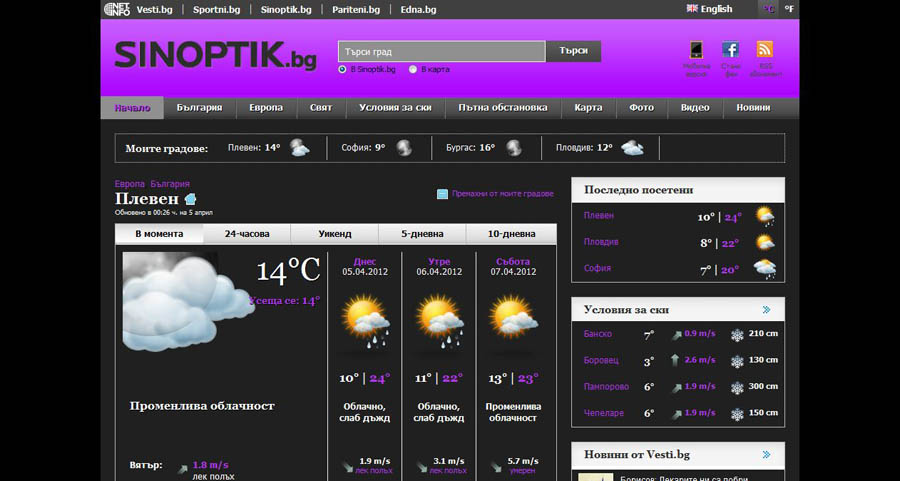Image resolution: width=900 pixels, height=481 pixels.
Task: Open the 10-дневна forecast tab
Action: 511,234
